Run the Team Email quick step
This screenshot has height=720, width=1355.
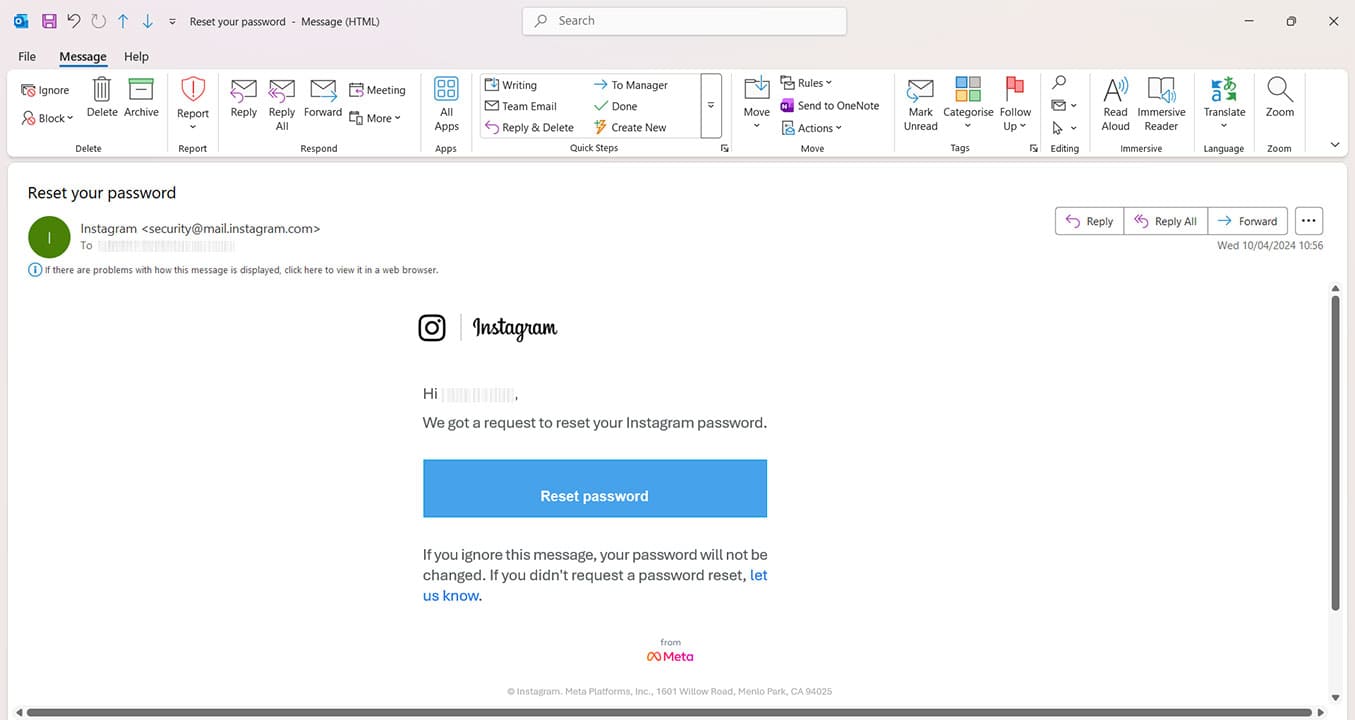tap(521, 106)
